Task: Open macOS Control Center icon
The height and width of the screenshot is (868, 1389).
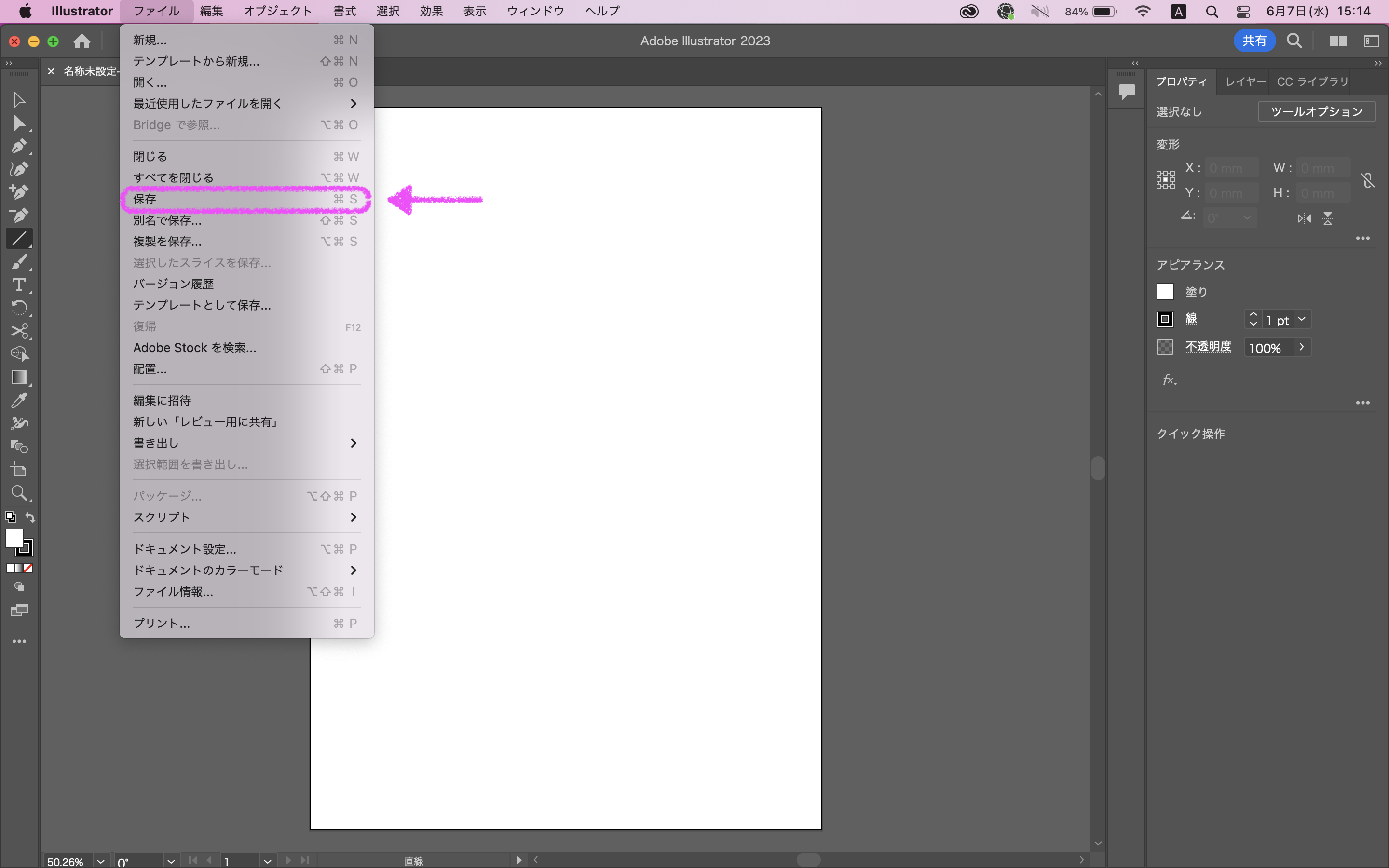Action: click(x=1243, y=12)
